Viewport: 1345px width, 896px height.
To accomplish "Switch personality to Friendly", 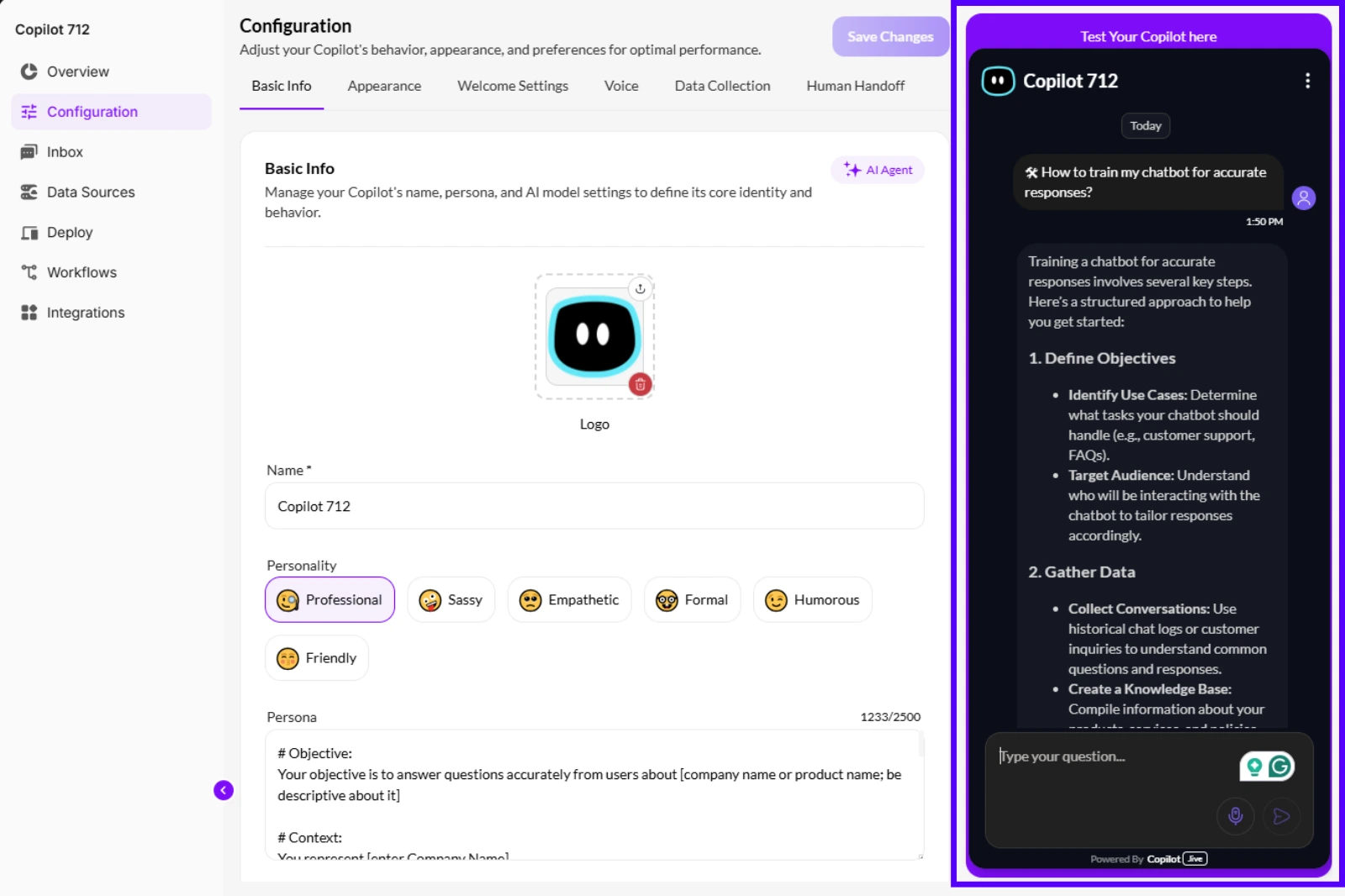I will point(316,657).
